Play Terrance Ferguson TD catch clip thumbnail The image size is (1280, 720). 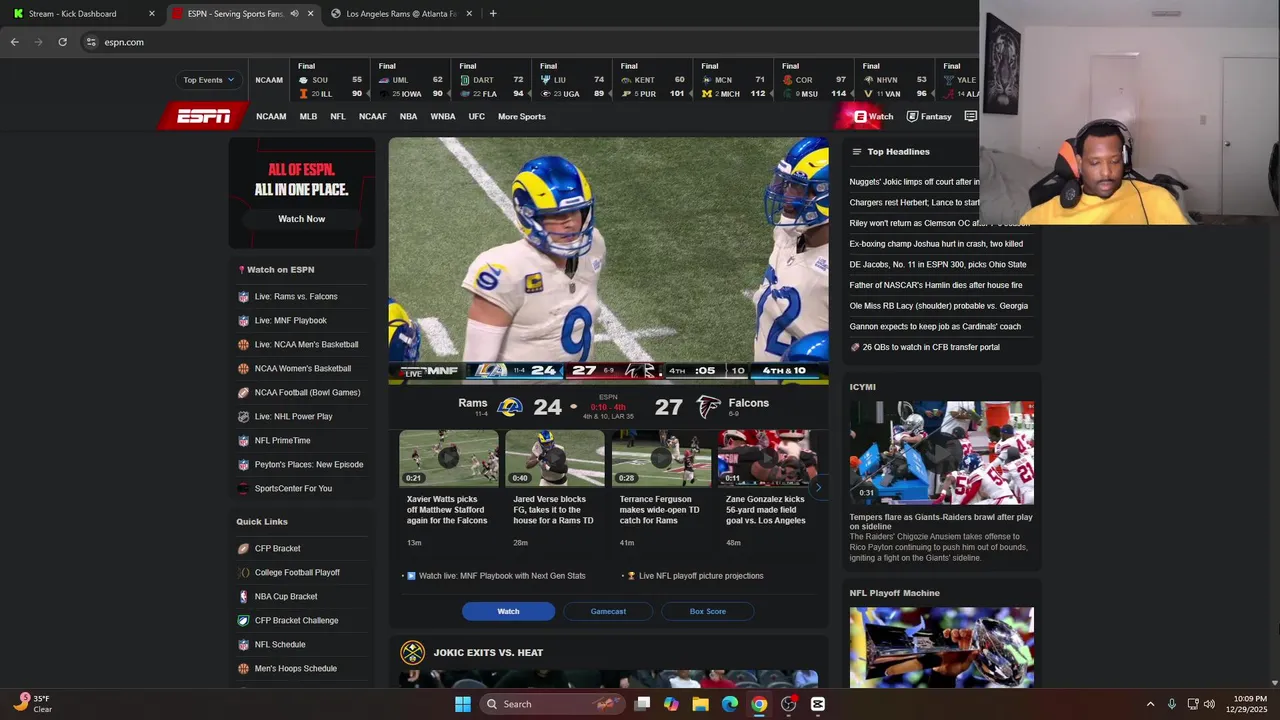(661, 458)
